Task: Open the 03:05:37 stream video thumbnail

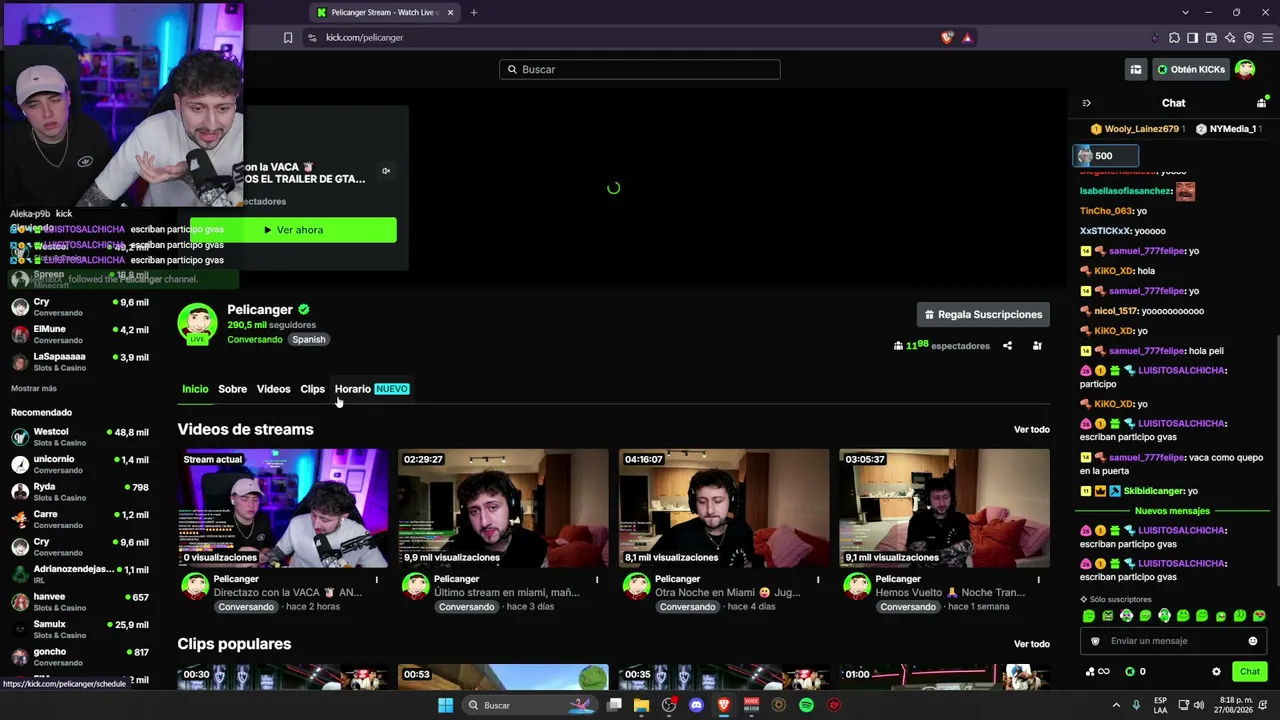Action: (x=944, y=508)
